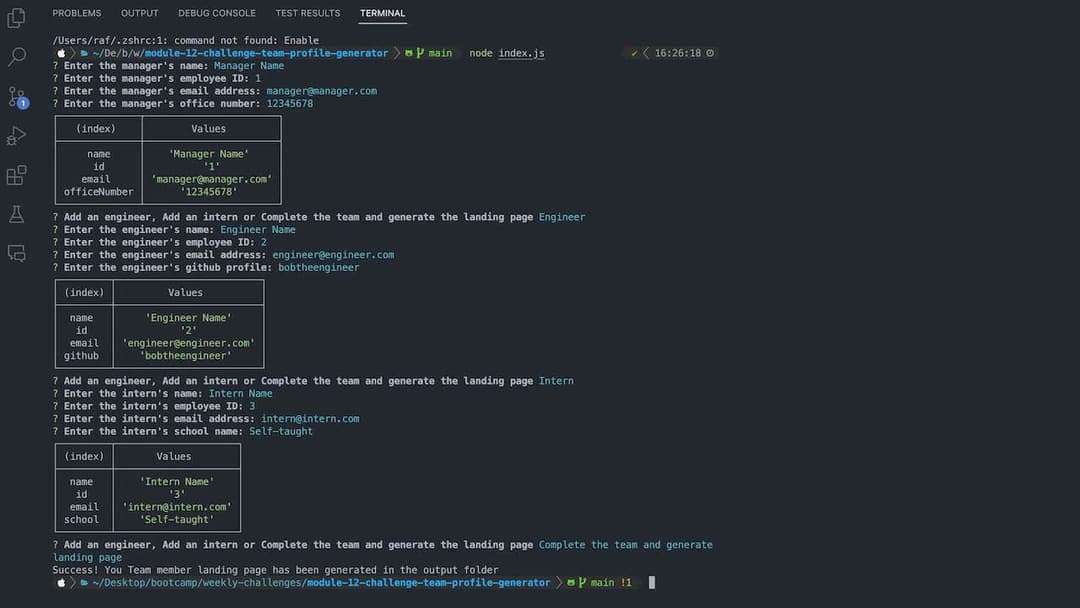Open the Run and Debug view
This screenshot has width=1080, height=608.
16,136
